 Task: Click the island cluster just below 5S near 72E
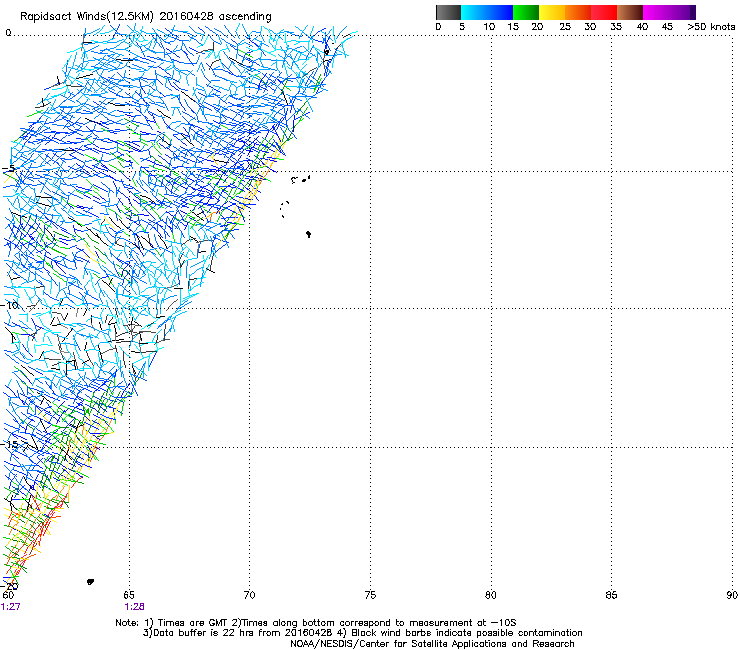tap(301, 179)
